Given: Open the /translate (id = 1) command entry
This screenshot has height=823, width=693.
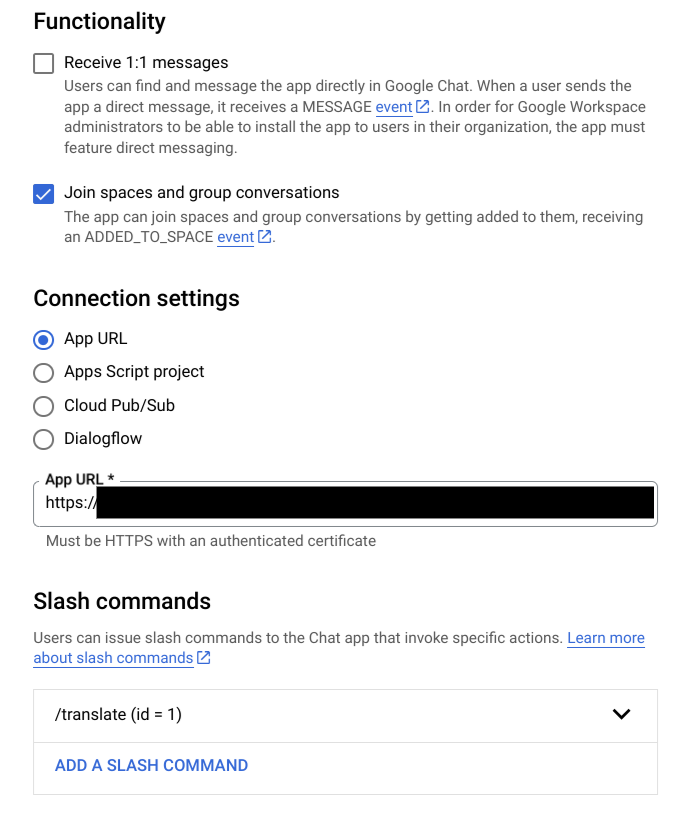Looking at the screenshot, I should (120, 715).
